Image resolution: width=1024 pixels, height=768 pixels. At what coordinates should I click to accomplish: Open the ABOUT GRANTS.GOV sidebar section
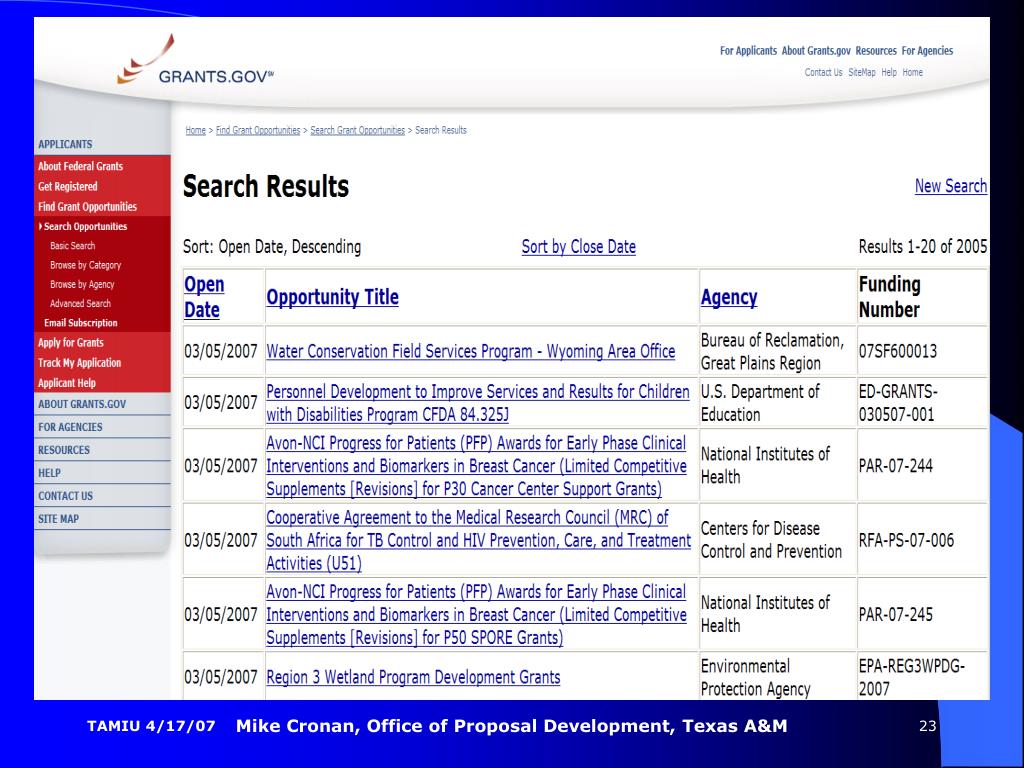coord(82,404)
